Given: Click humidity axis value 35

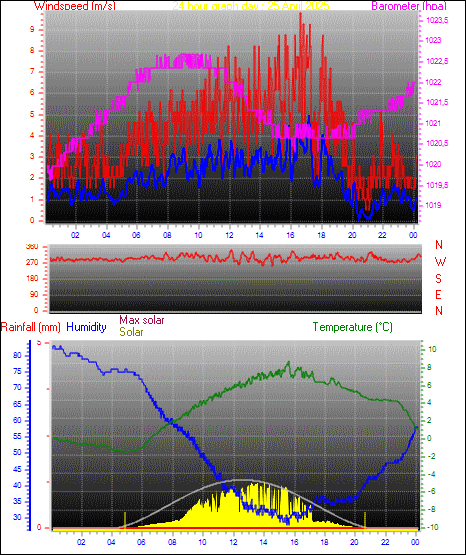Looking at the screenshot, I should pyautogui.click(x=17, y=502).
